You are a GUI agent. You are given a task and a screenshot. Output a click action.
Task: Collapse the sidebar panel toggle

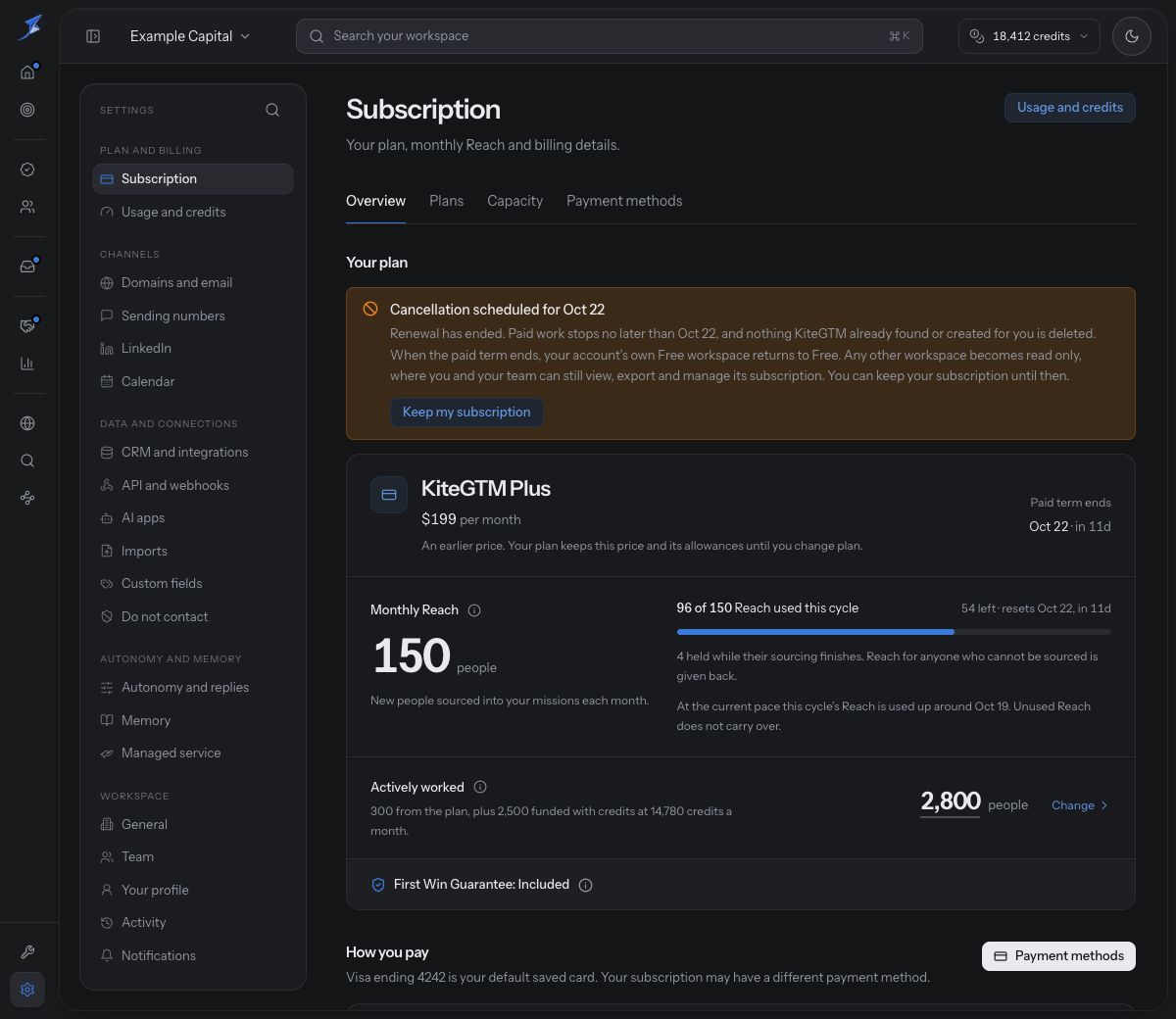(x=93, y=36)
